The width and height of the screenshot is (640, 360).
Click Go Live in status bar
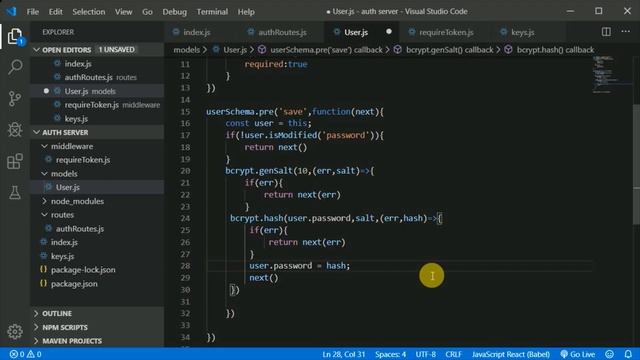pyautogui.click(x=578, y=354)
